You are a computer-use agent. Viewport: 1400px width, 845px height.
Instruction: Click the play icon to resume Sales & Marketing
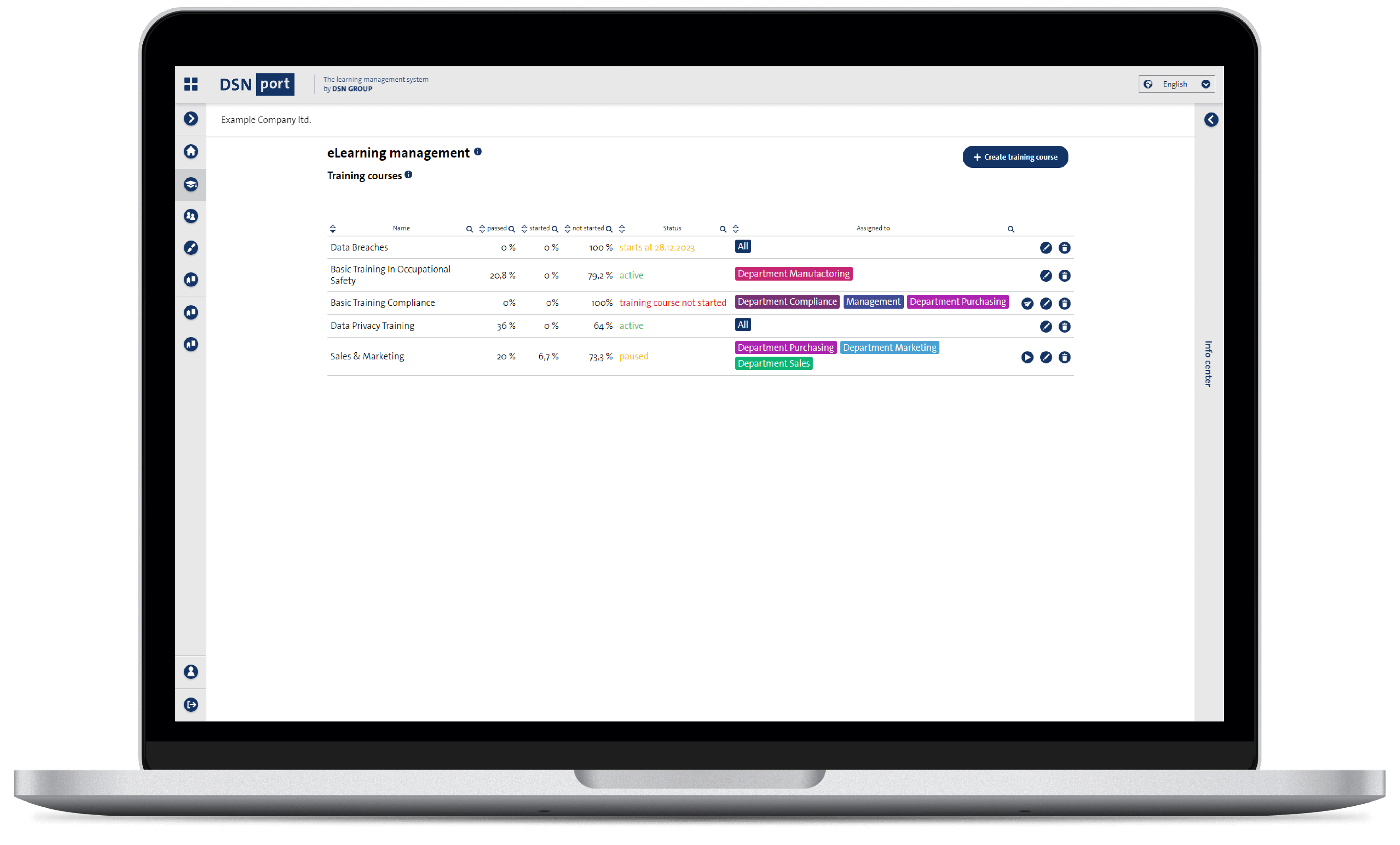click(x=1028, y=357)
